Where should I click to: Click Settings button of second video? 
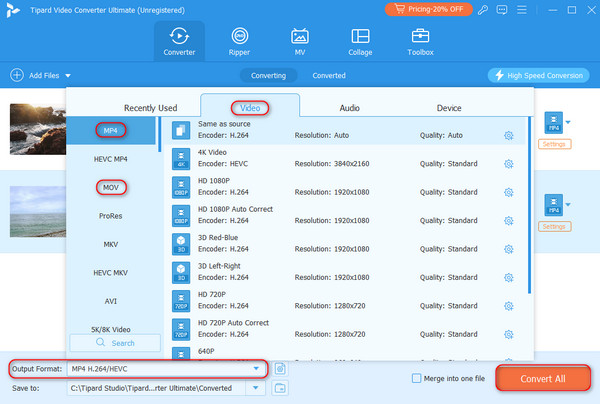click(x=554, y=226)
